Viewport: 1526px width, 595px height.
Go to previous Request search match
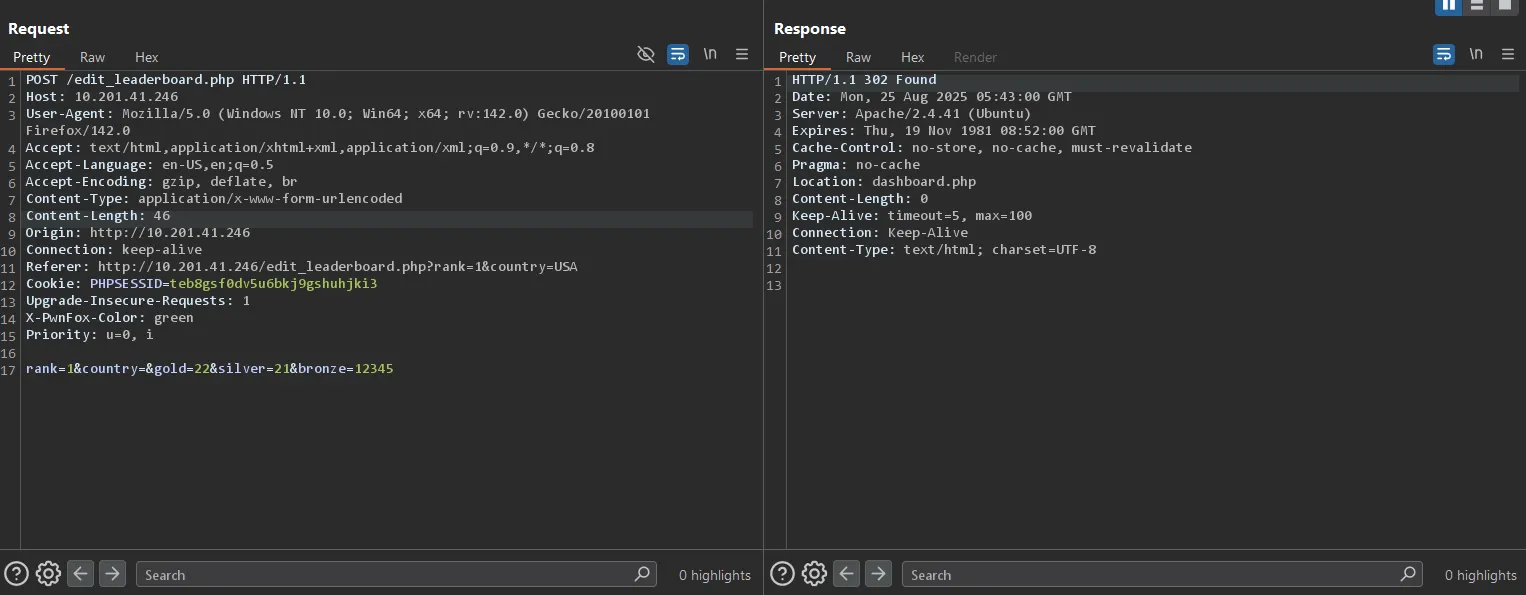tap(81, 573)
